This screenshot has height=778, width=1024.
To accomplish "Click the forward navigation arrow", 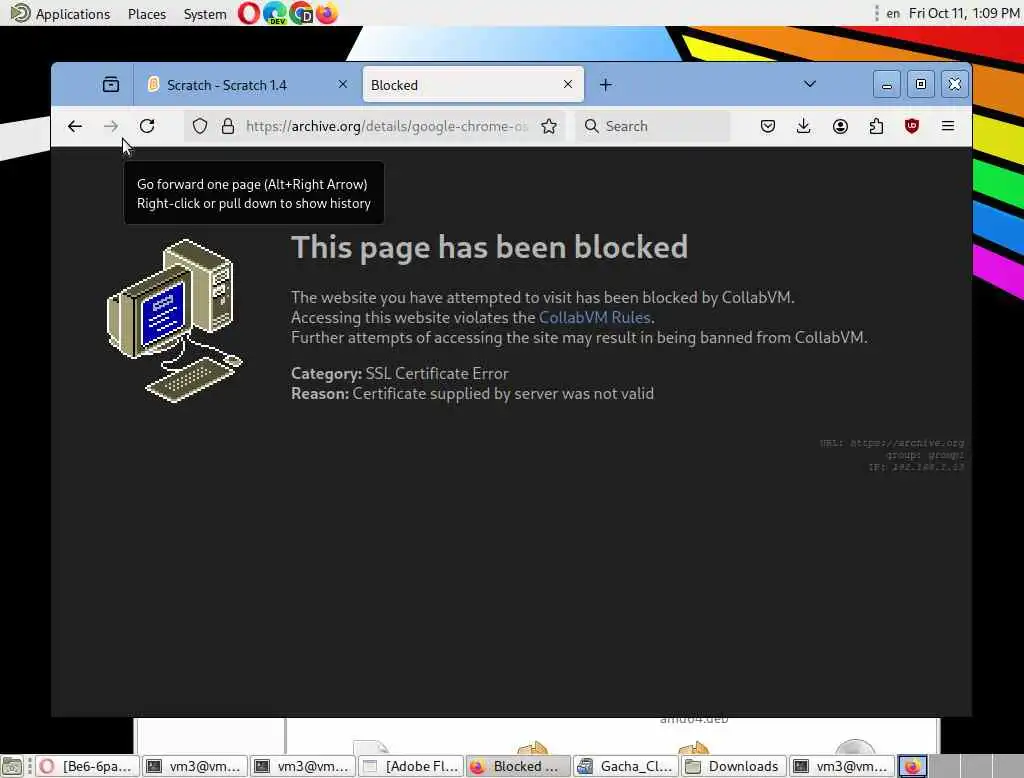I will click(111, 126).
